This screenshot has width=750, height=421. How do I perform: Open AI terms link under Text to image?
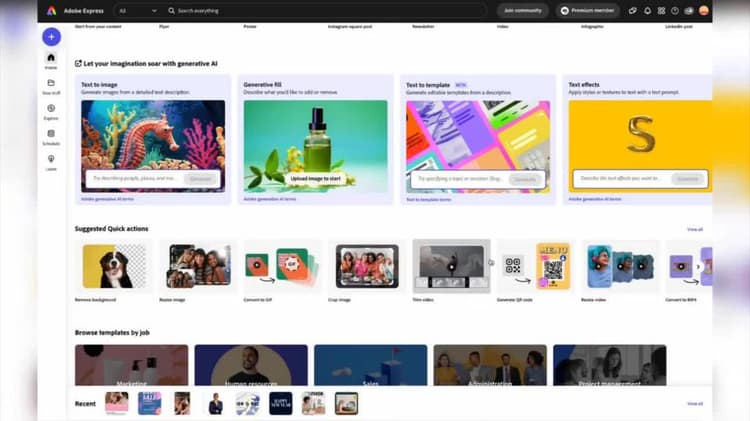point(107,199)
